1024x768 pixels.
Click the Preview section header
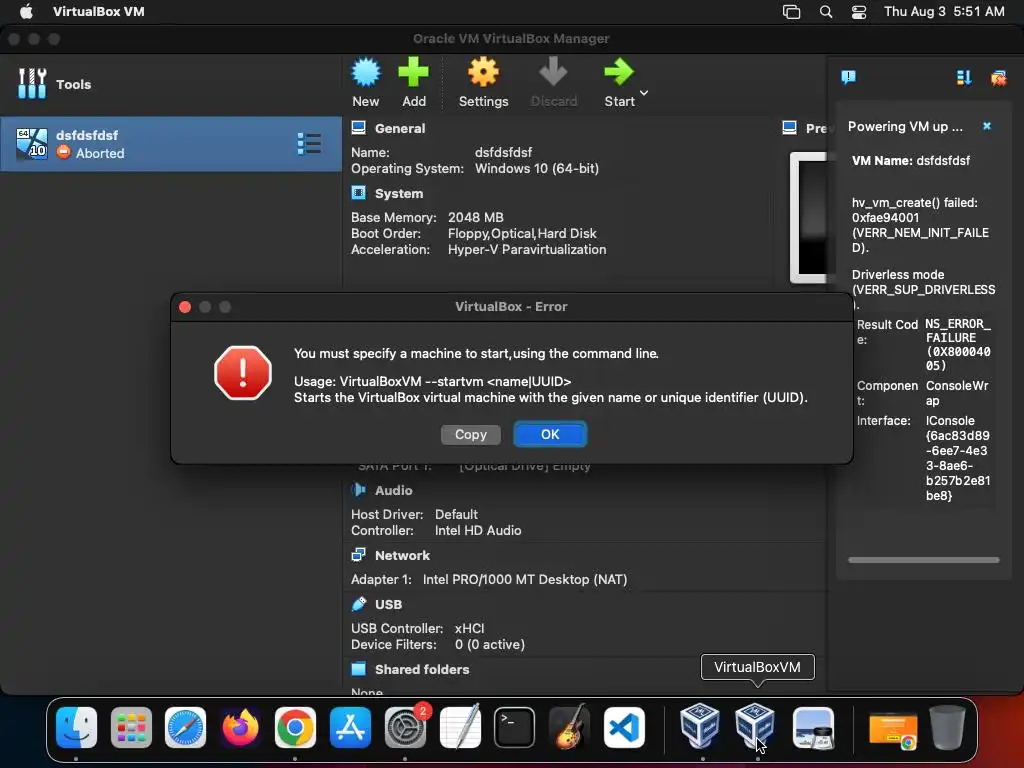tap(816, 129)
